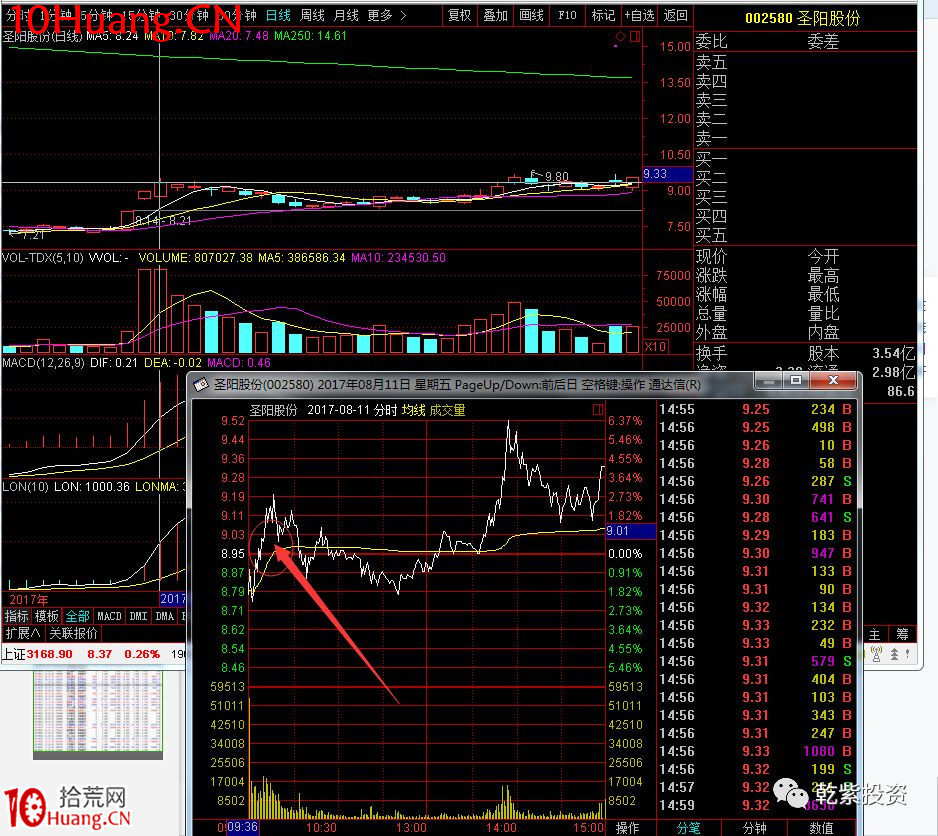Close the 圣阳股份 intraday popup
This screenshot has height=836, width=938.
pyautogui.click(x=833, y=381)
